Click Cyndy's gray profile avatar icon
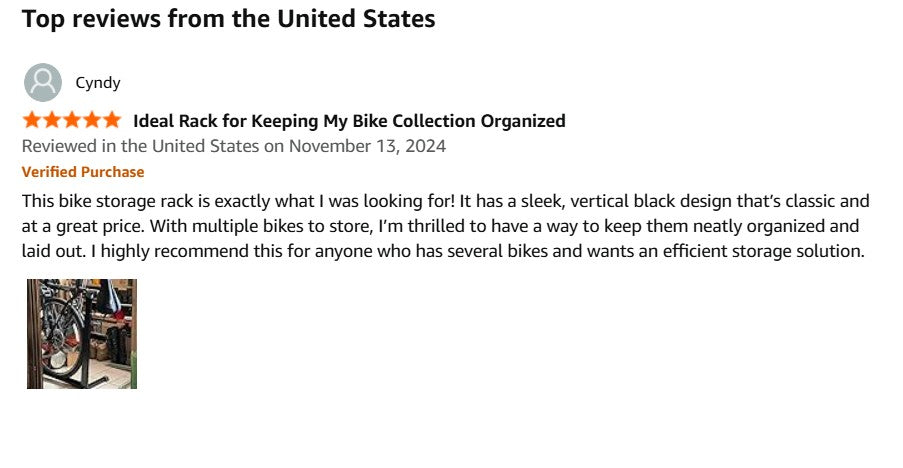 42,83
